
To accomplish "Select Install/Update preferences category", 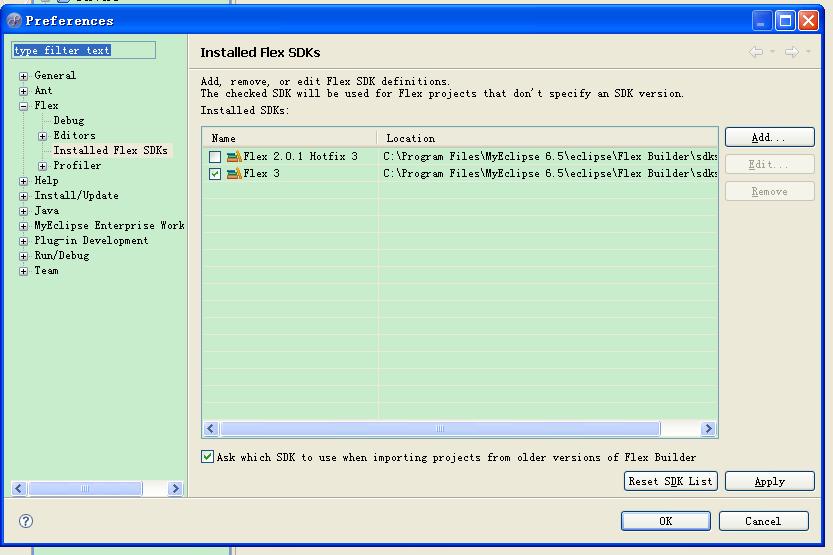I will pos(76,195).
